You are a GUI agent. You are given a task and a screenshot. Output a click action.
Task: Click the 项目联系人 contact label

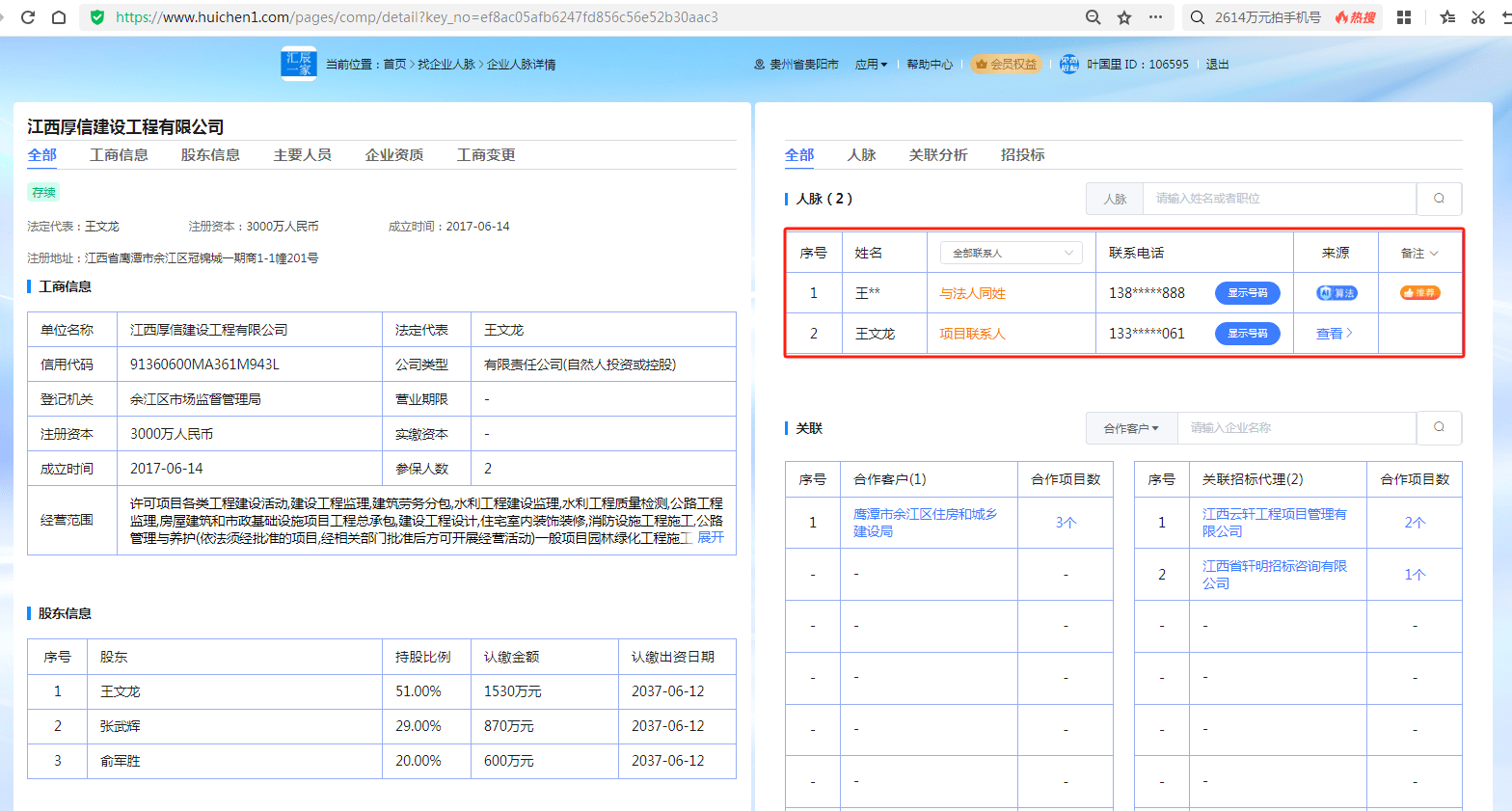tap(972, 334)
